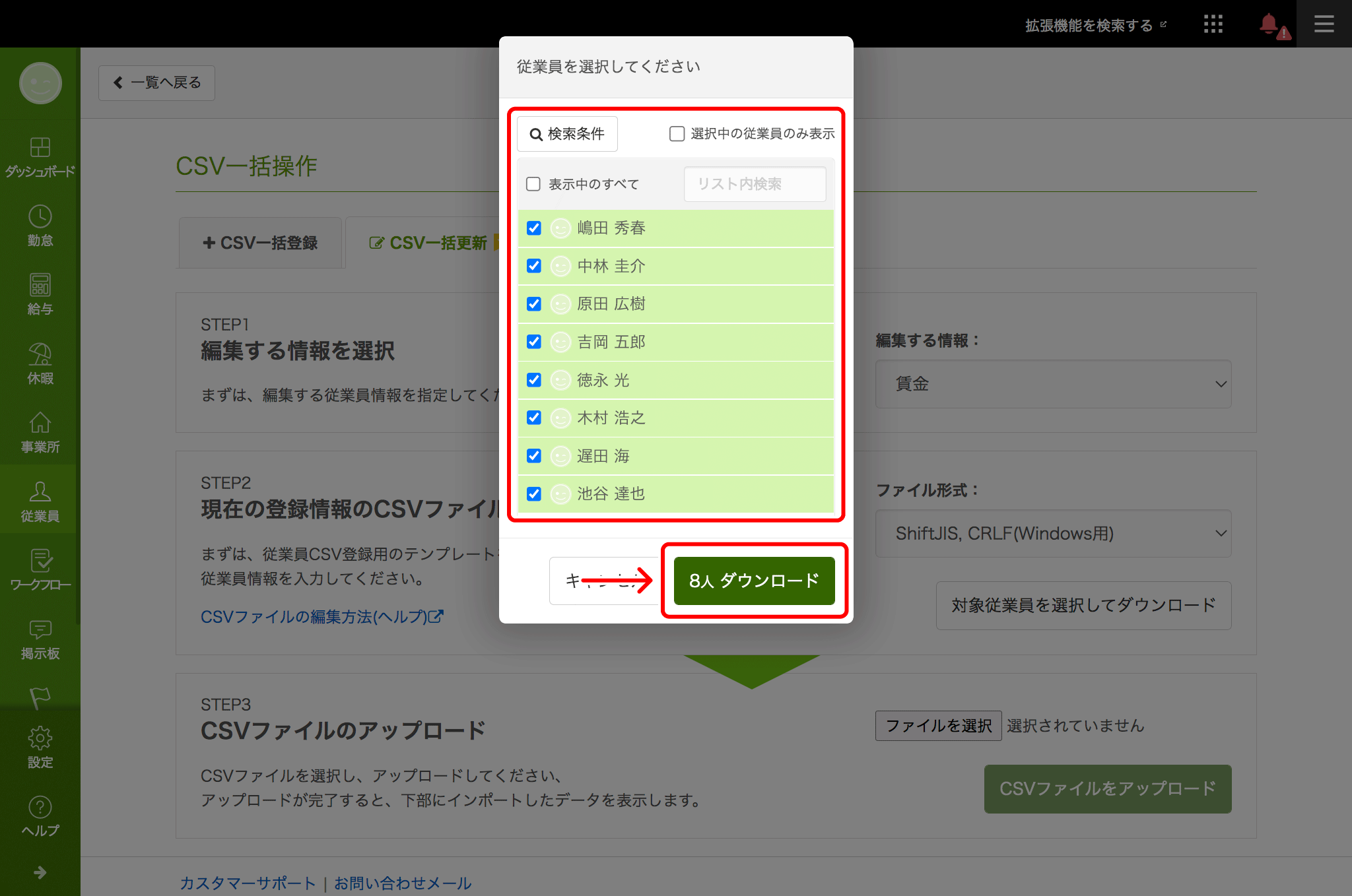Image resolution: width=1352 pixels, height=896 pixels.
Task: Toggle the 表示中のすべて select-all checkbox
Action: (x=533, y=184)
